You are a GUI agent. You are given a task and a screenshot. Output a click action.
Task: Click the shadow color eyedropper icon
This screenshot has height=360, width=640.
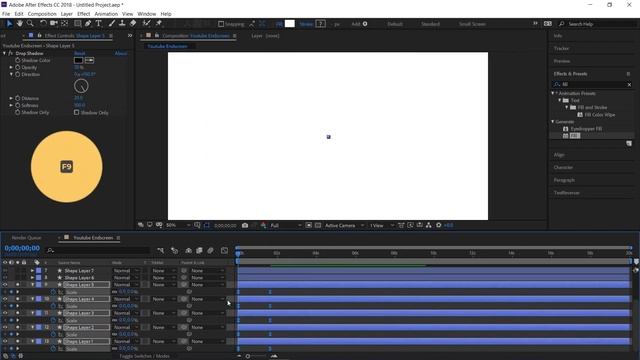pyautogui.click(x=89, y=60)
